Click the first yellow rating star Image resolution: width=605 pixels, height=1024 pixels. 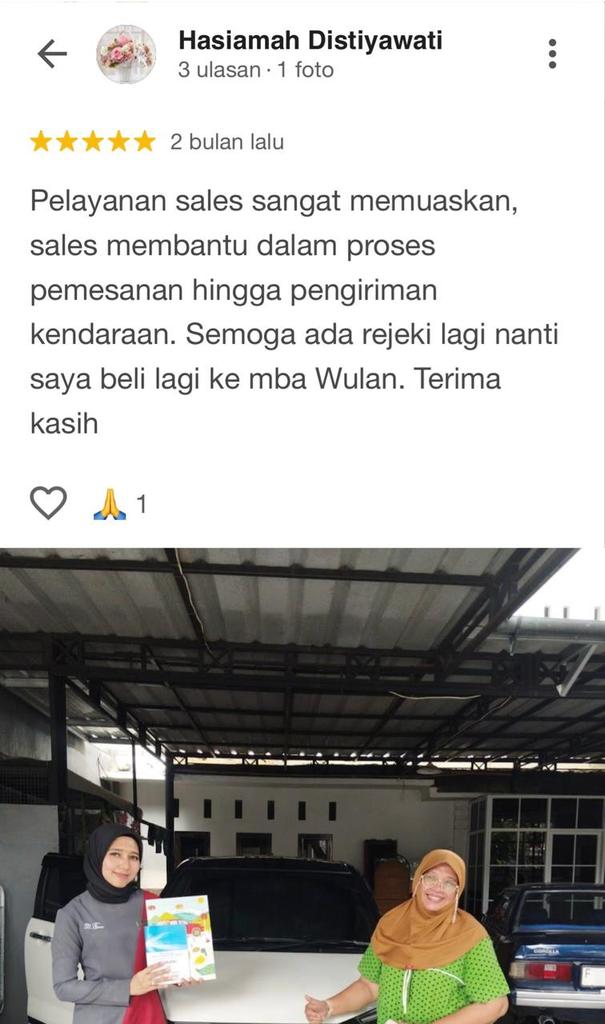41,141
